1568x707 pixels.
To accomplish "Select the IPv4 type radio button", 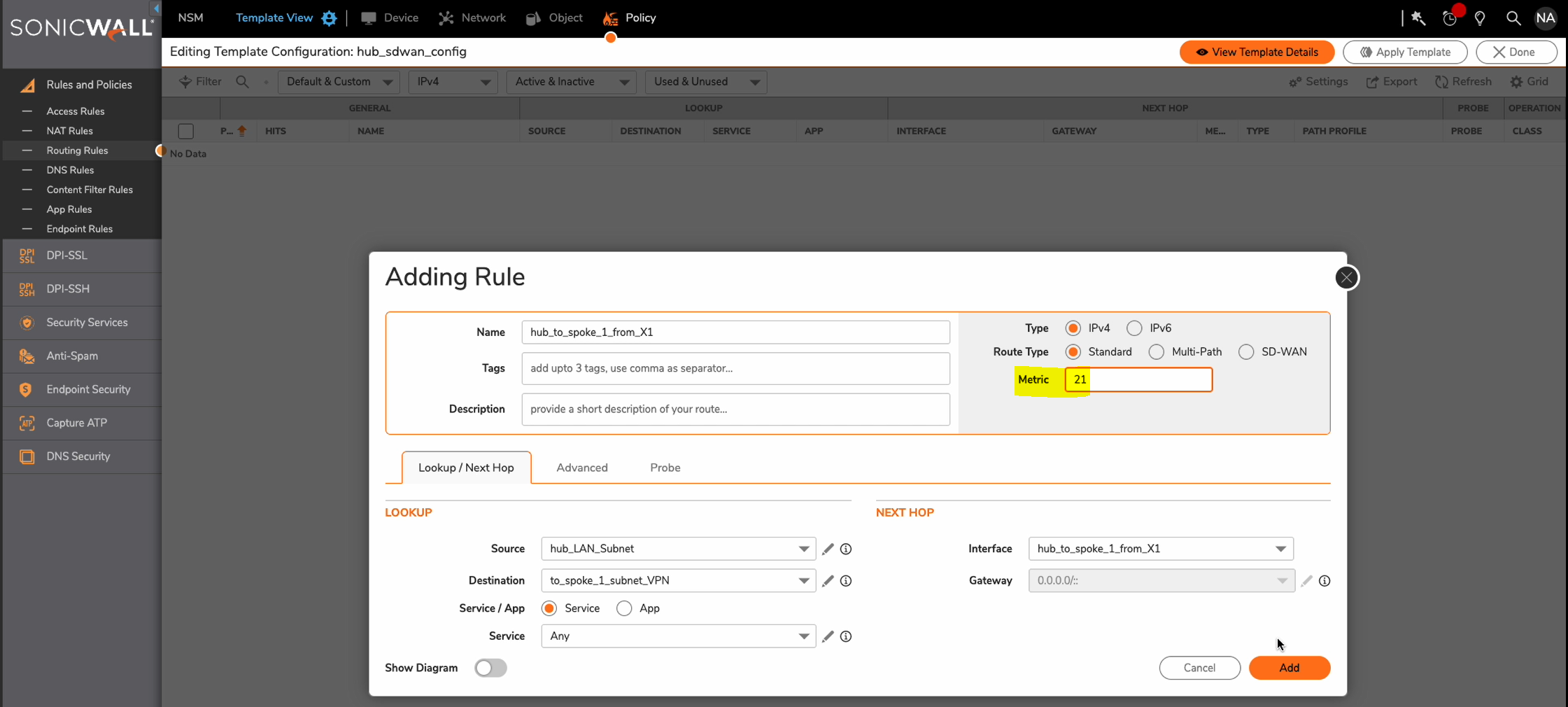I will (x=1073, y=328).
